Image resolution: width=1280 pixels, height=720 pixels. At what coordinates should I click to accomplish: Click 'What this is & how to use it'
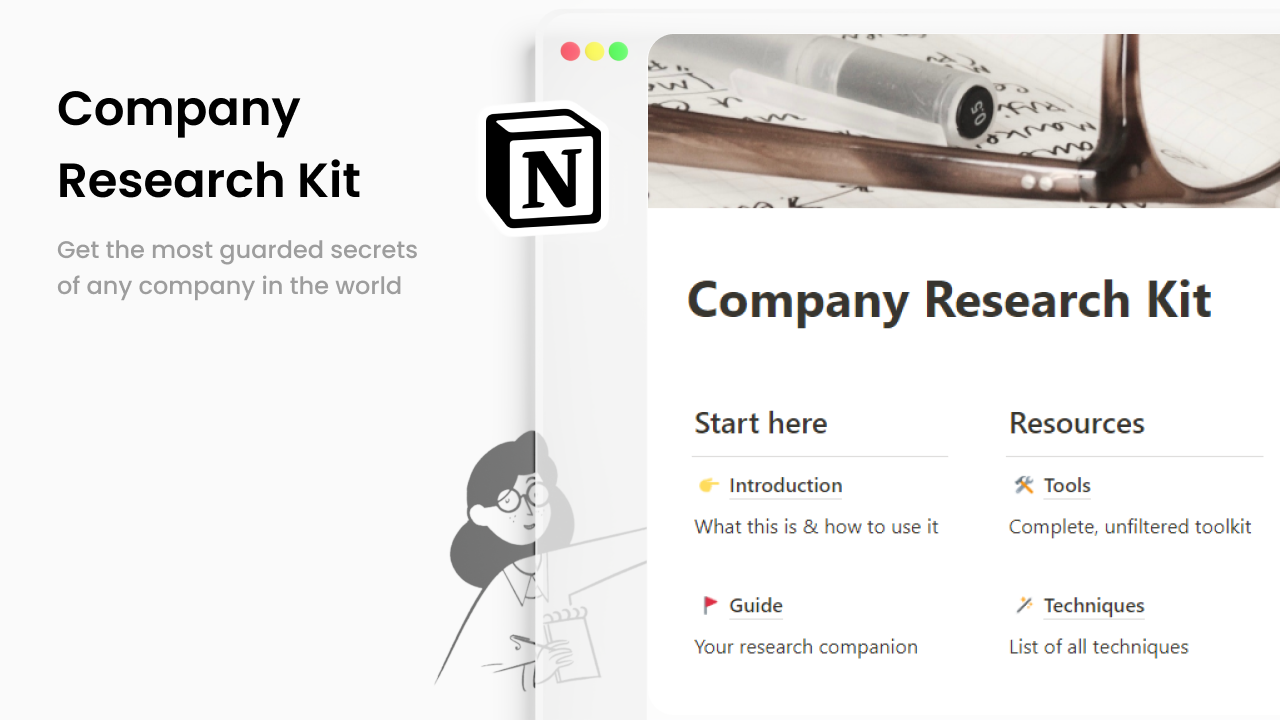point(816,527)
